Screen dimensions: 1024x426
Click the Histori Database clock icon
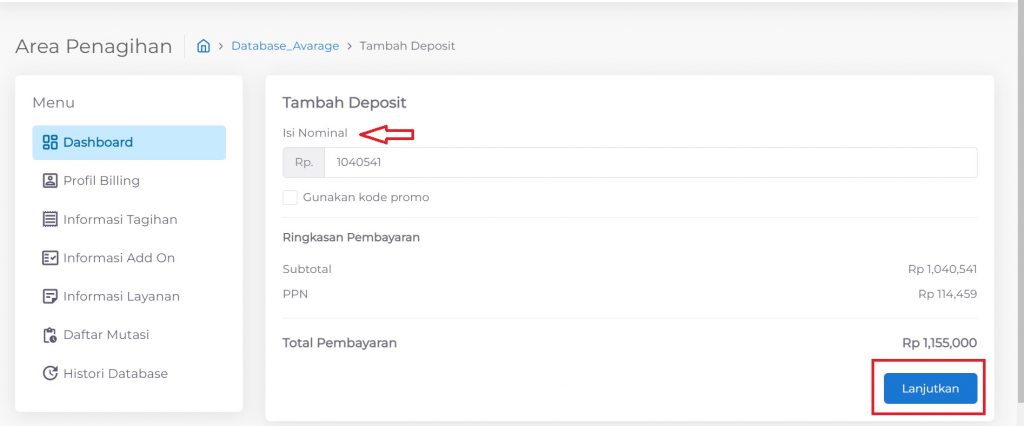[50, 374]
